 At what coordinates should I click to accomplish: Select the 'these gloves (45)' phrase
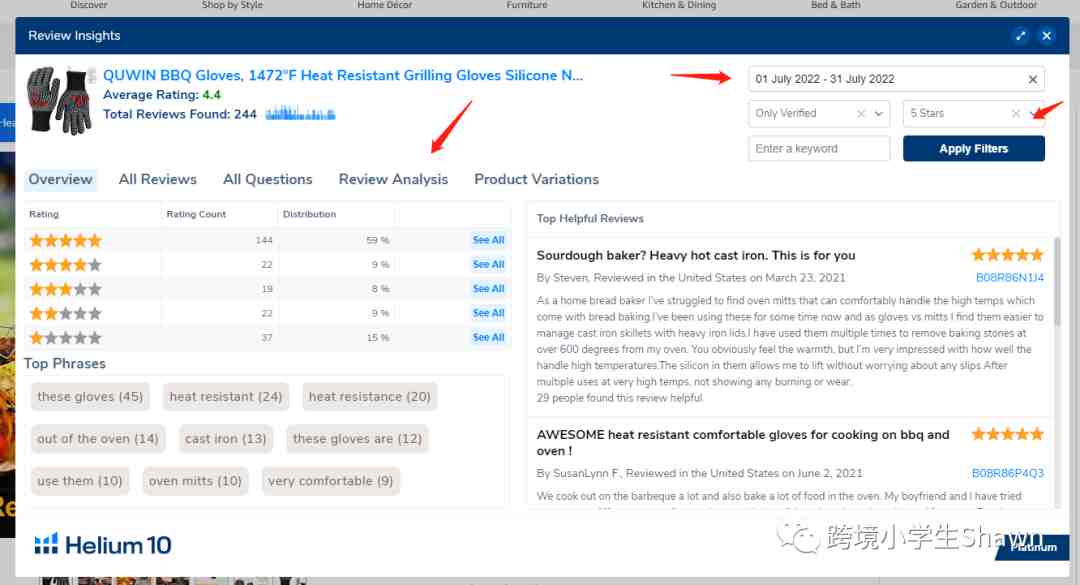point(90,397)
